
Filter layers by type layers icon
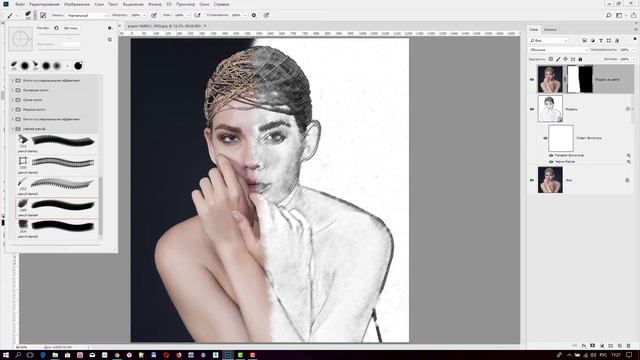(601, 40)
